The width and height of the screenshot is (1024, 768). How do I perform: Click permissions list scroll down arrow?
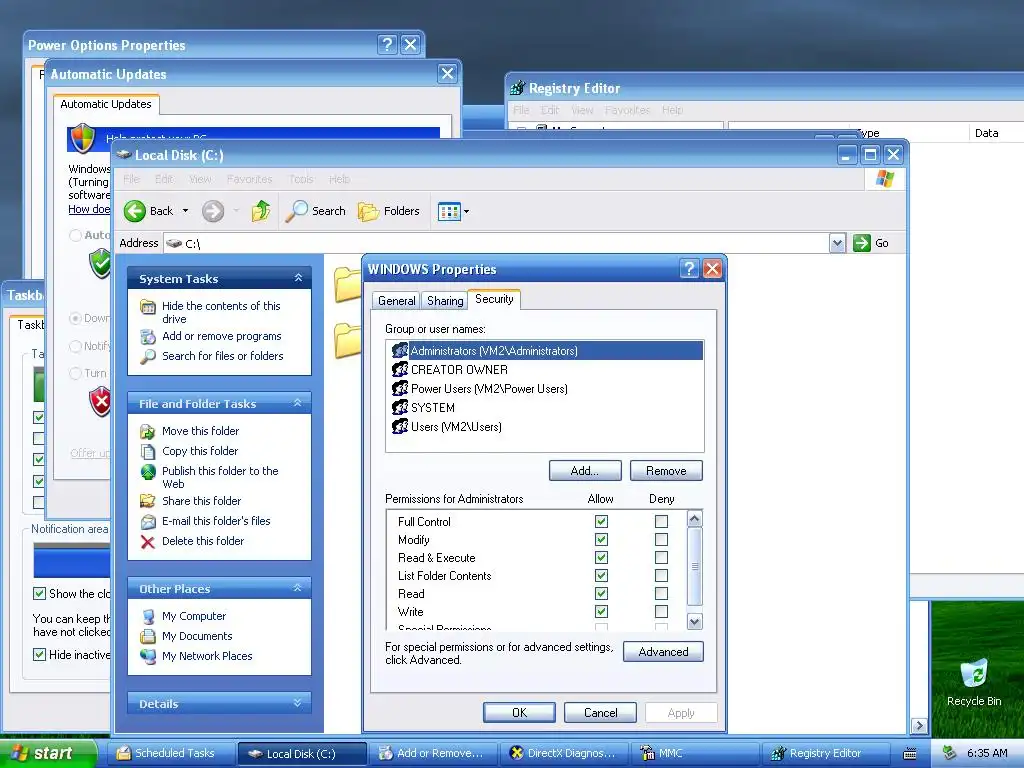pos(695,622)
